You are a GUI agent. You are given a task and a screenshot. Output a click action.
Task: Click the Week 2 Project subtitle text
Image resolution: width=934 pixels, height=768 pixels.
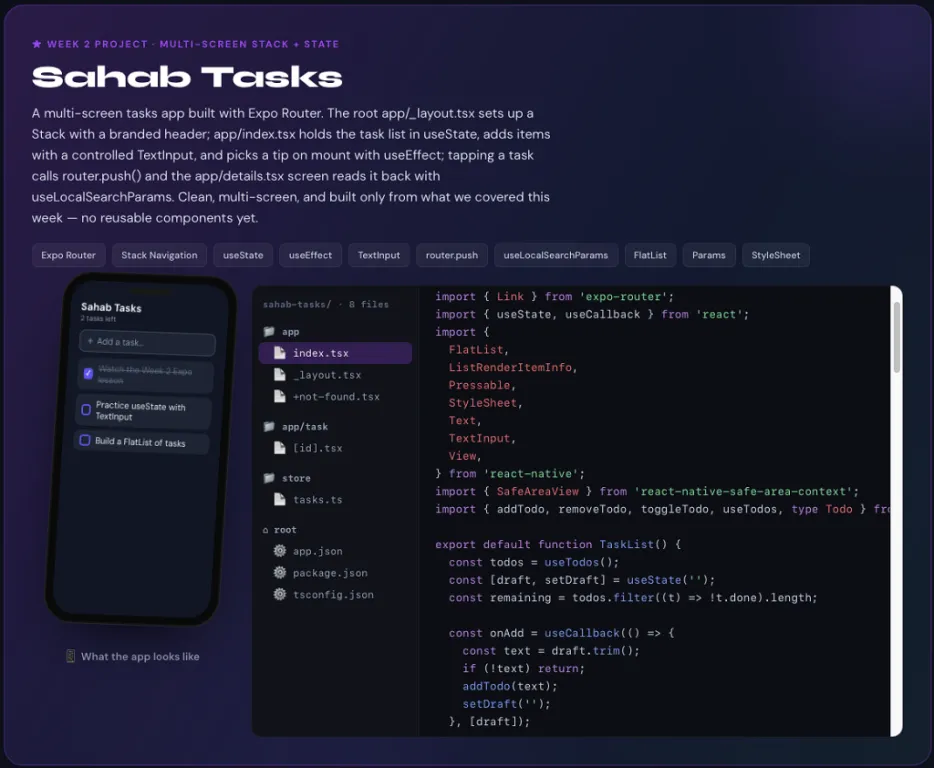[x=193, y=44]
